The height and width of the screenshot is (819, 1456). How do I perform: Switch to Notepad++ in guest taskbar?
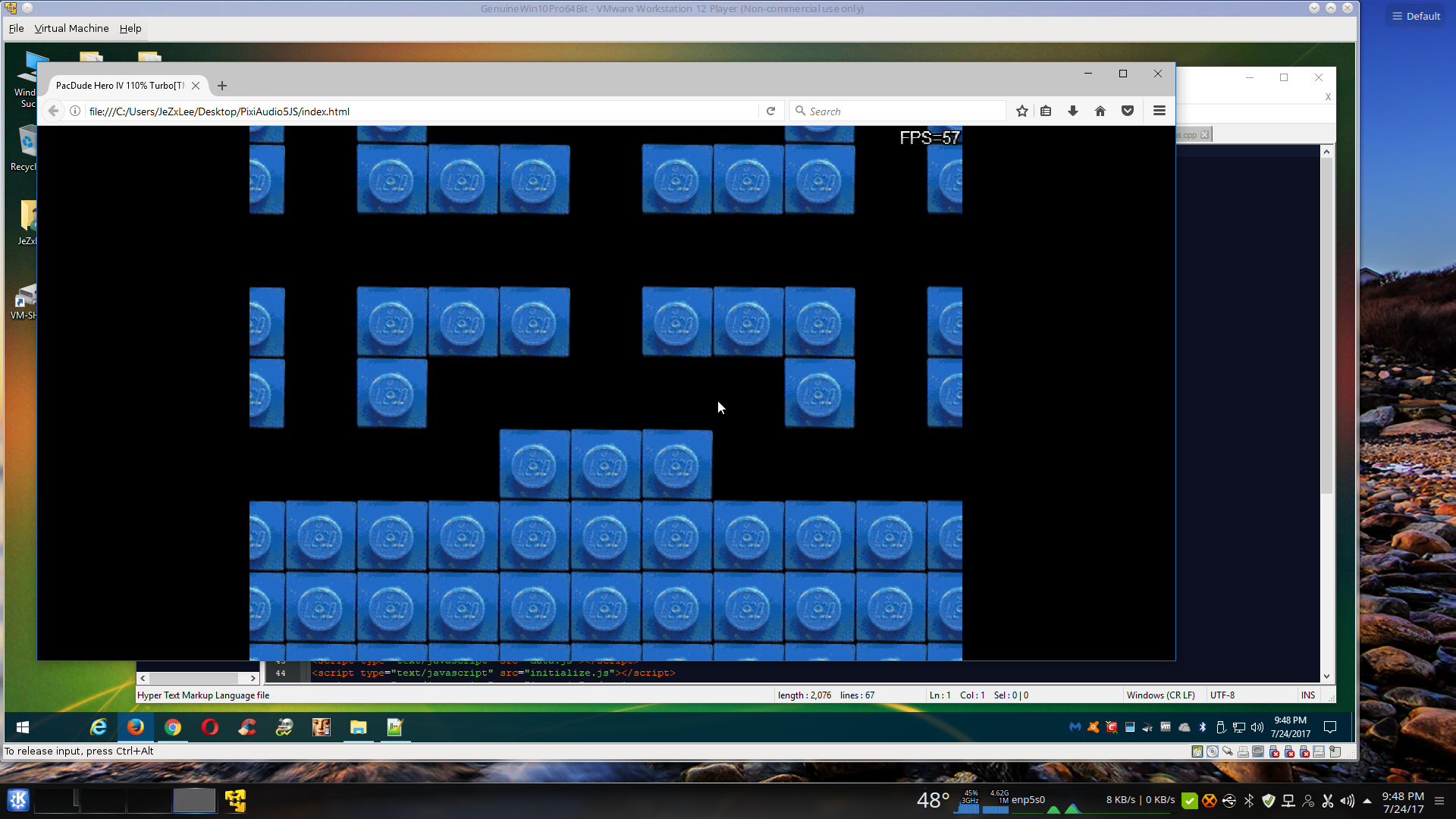coord(395,727)
